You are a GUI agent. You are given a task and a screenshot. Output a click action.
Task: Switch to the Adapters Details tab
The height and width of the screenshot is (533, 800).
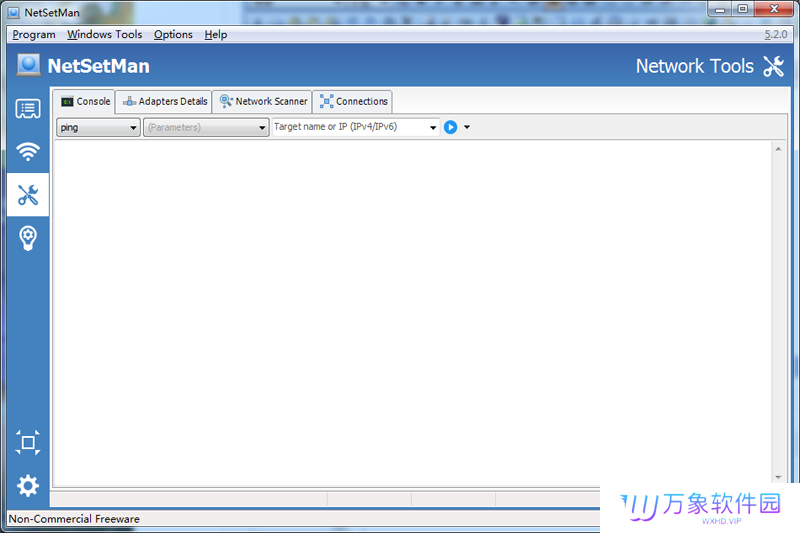[164, 101]
